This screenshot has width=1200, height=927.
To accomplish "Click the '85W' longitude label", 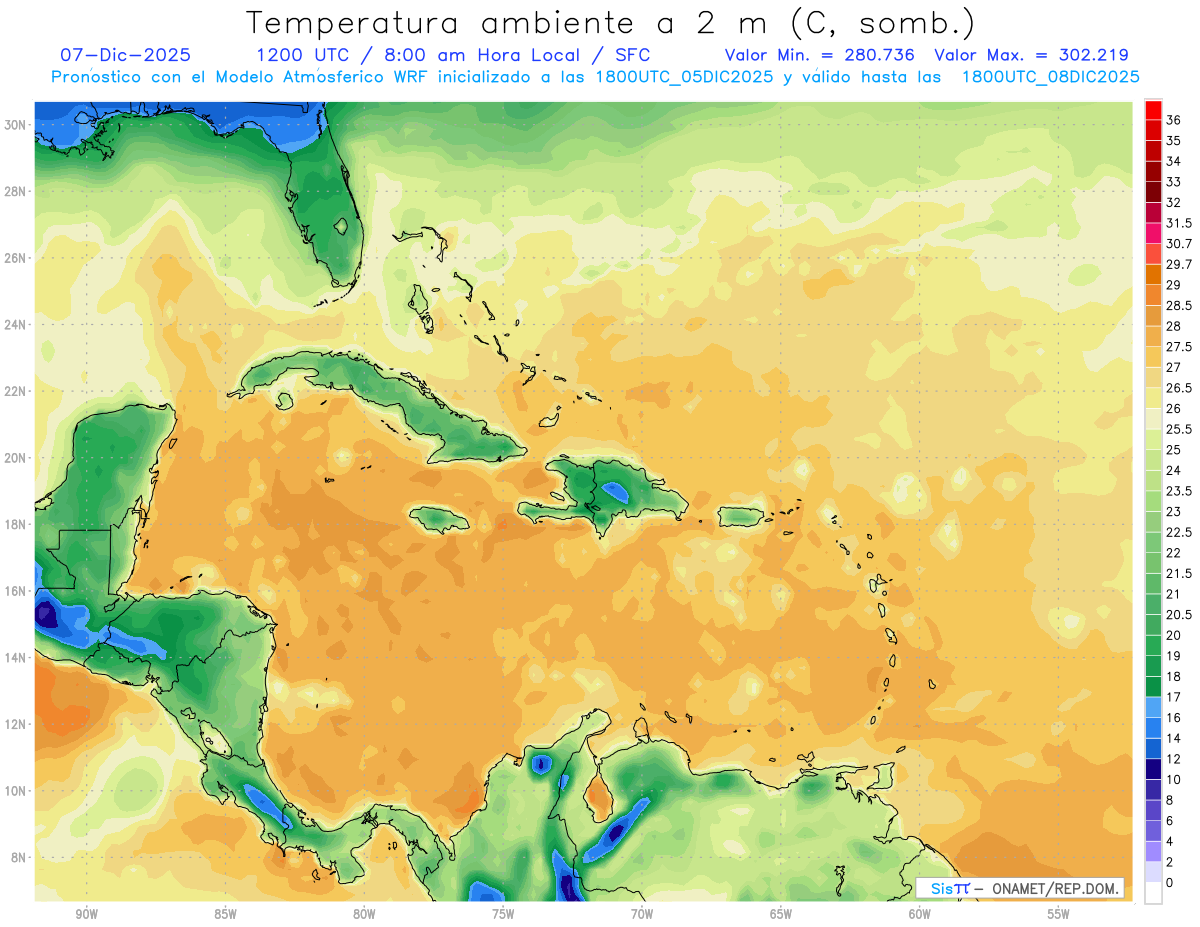I will (225, 914).
